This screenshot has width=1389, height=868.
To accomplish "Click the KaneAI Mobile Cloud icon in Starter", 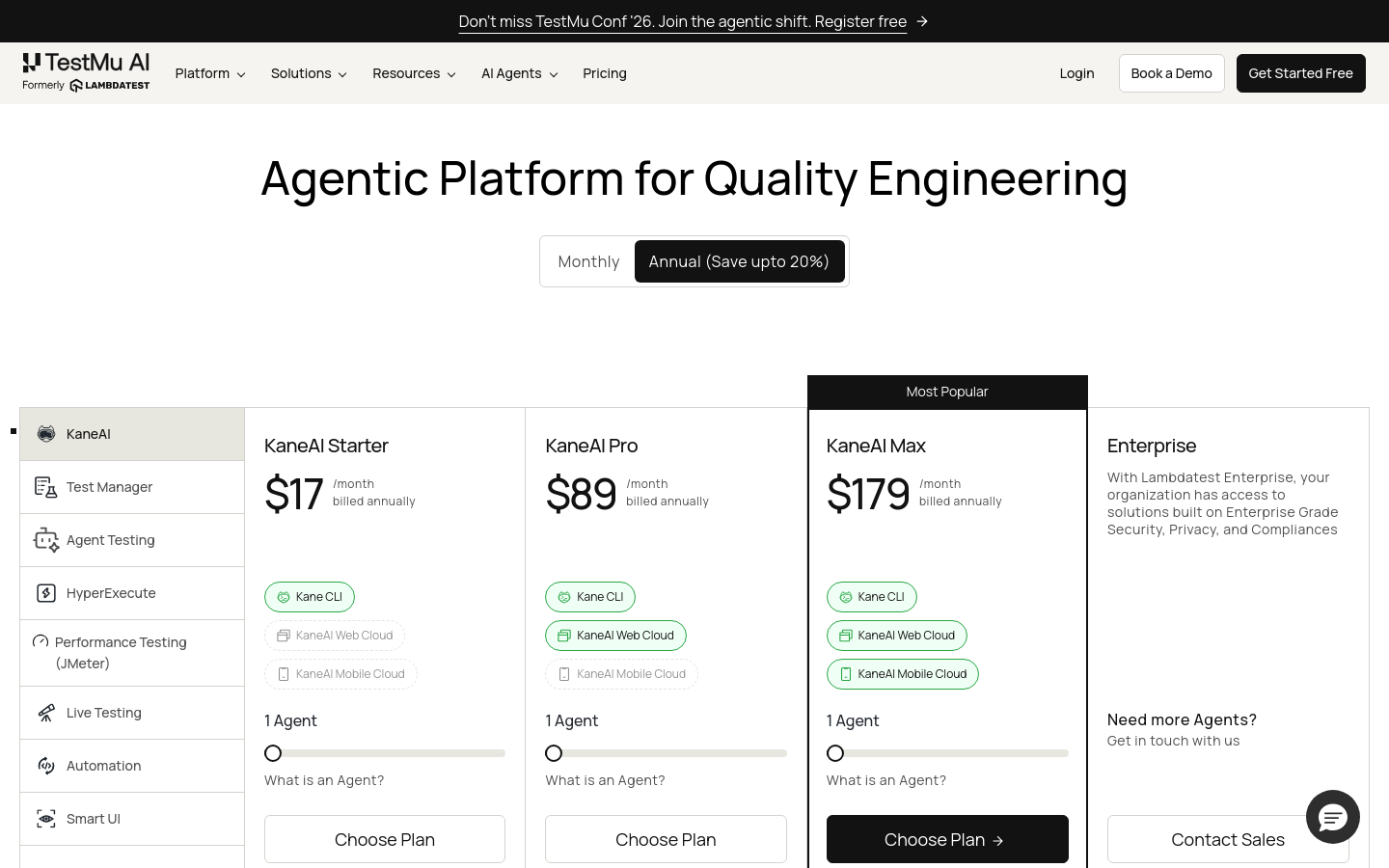I will [x=284, y=674].
